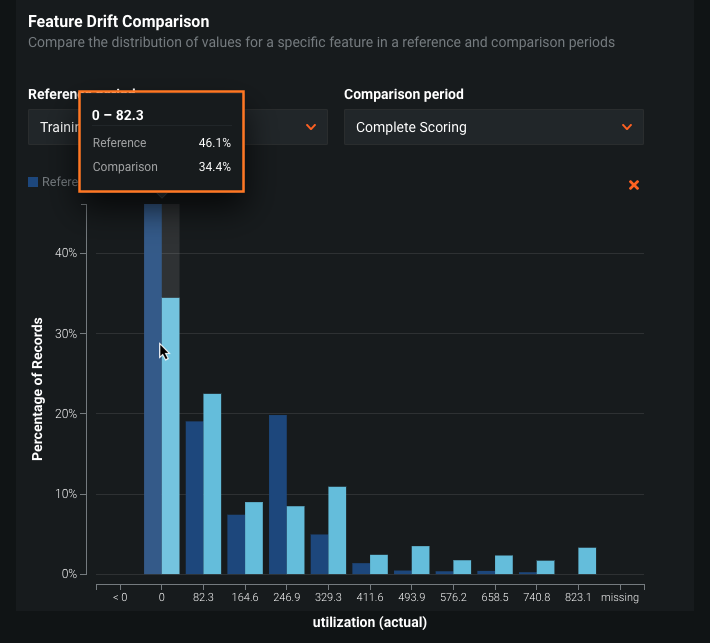Expand the Reference period dropdown arrow

point(311,127)
